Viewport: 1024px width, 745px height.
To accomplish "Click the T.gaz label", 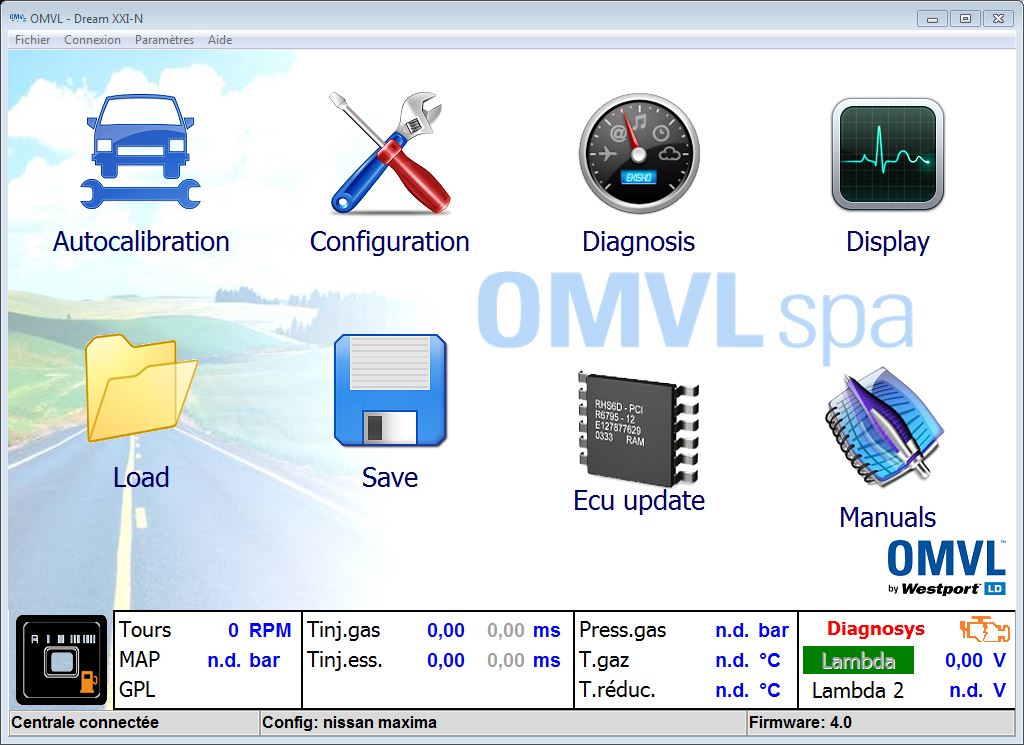I will pyautogui.click(x=604, y=660).
